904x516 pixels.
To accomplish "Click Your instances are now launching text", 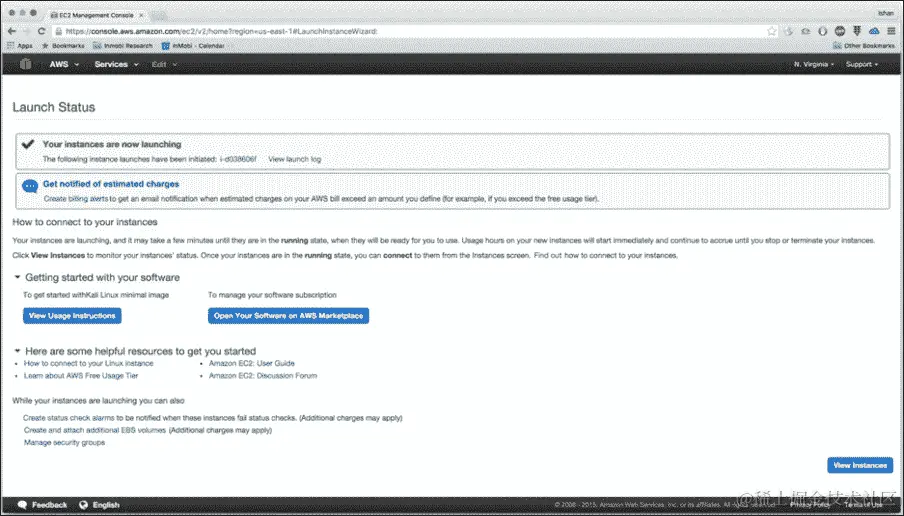I will coord(112,144).
